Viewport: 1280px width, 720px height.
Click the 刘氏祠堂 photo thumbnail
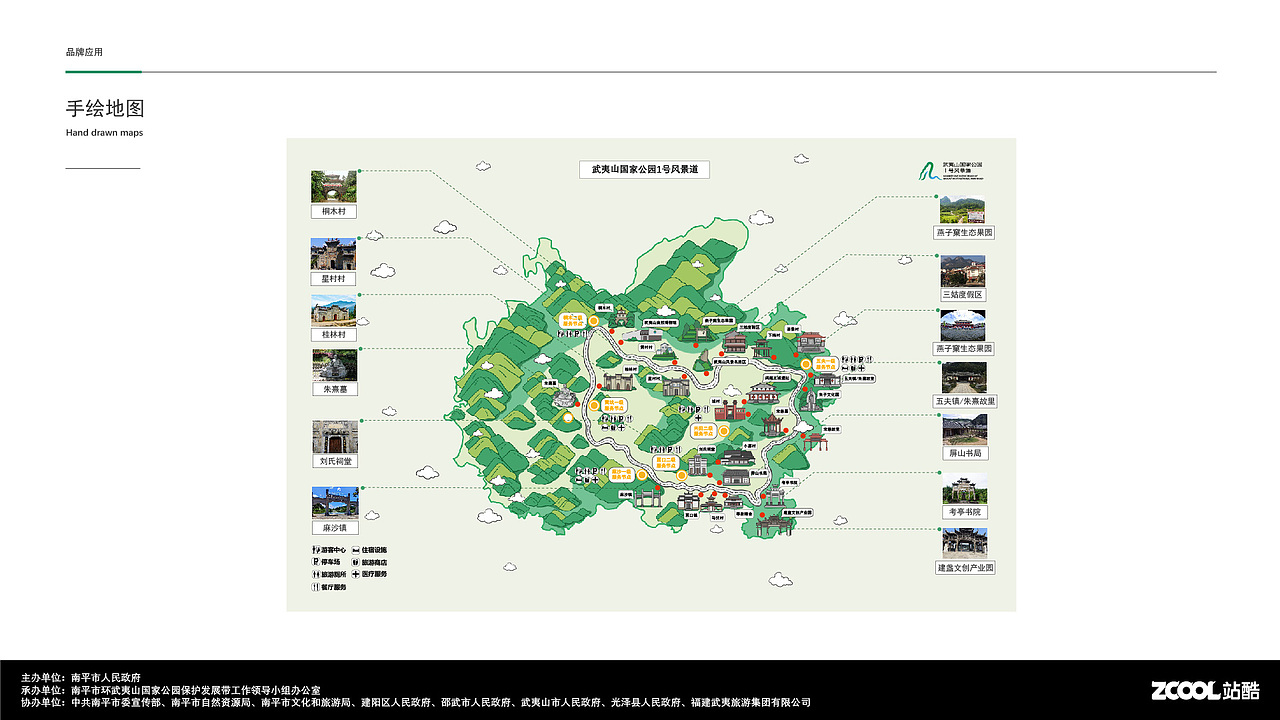click(x=334, y=438)
